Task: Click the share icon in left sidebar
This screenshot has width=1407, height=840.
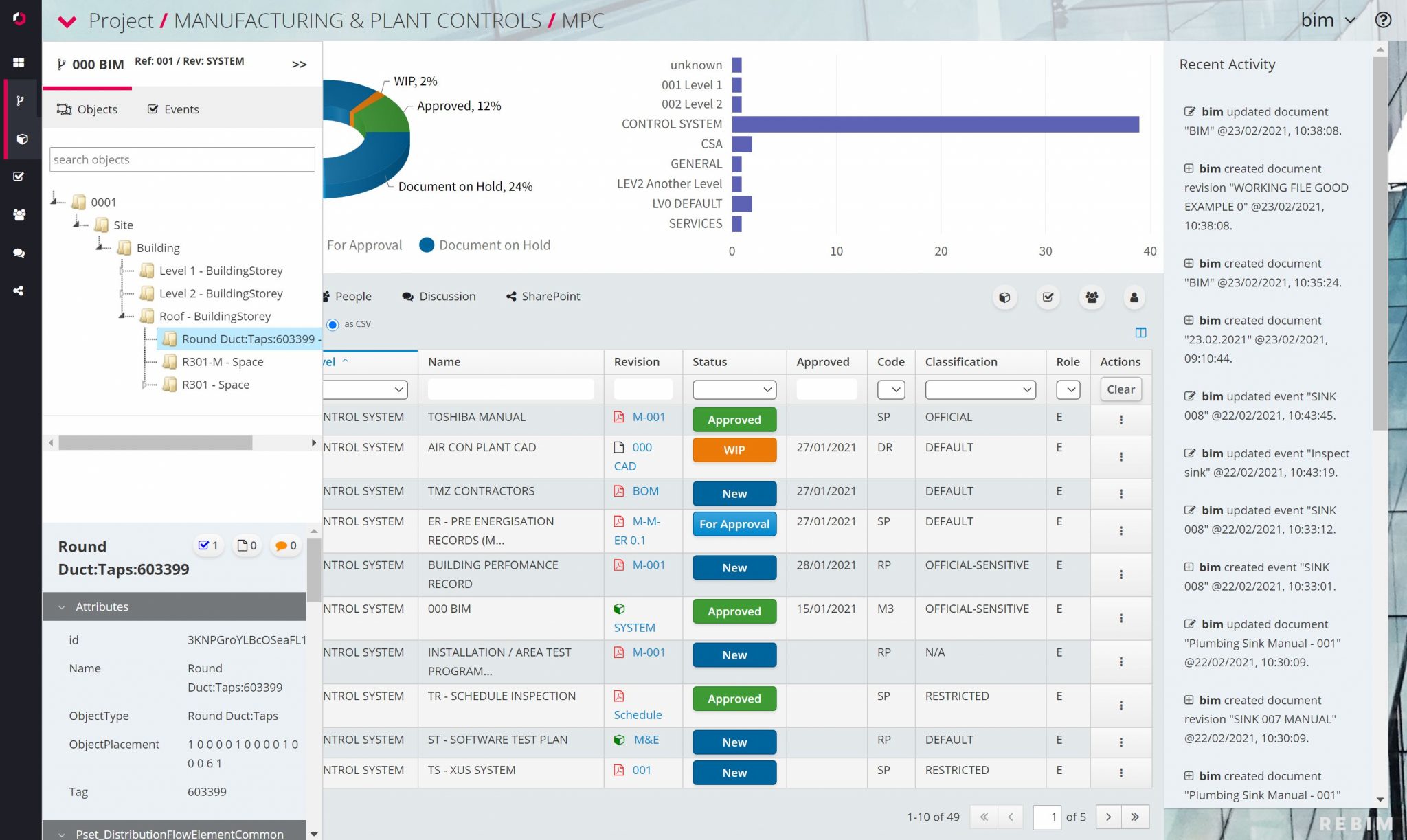Action: coord(19,291)
